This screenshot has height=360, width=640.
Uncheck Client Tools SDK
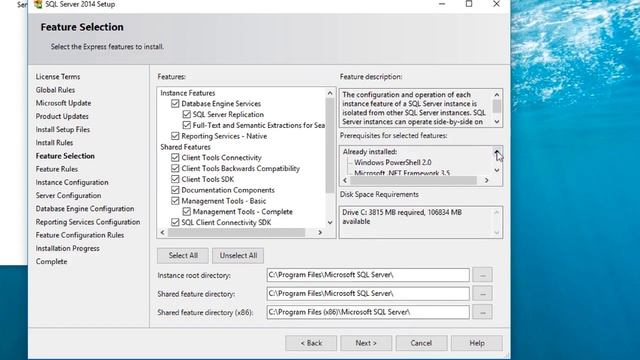pyautogui.click(x=175, y=179)
